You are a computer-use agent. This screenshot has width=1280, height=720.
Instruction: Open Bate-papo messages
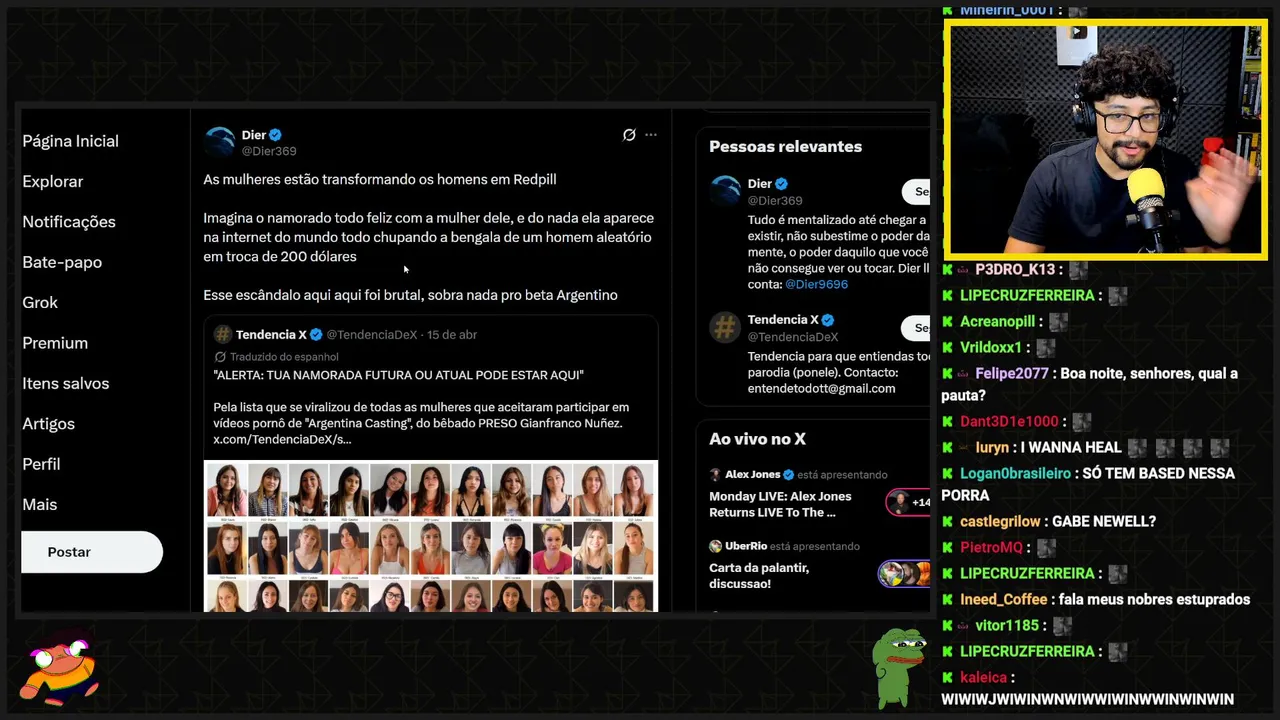click(62, 262)
